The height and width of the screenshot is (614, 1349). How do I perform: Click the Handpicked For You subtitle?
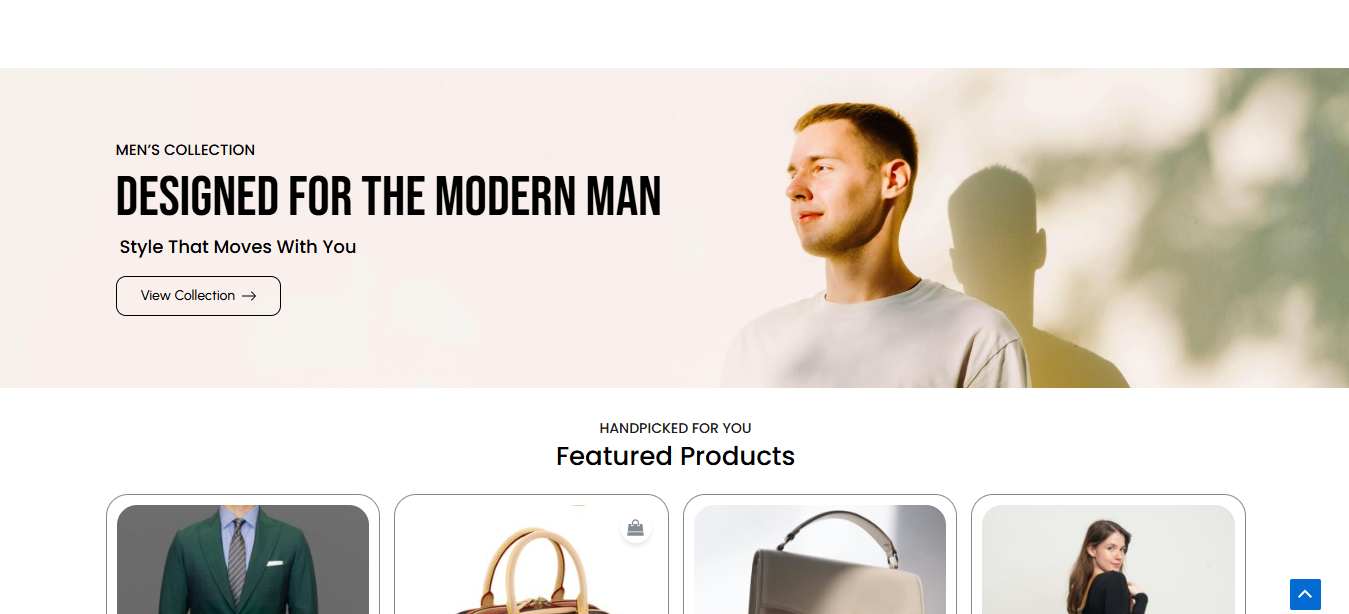tap(675, 428)
